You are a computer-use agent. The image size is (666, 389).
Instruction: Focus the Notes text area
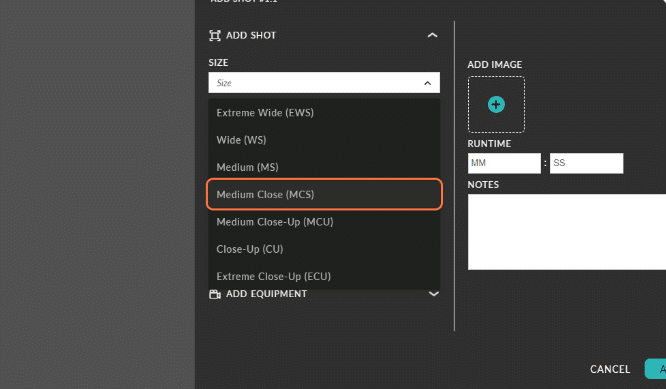point(567,232)
